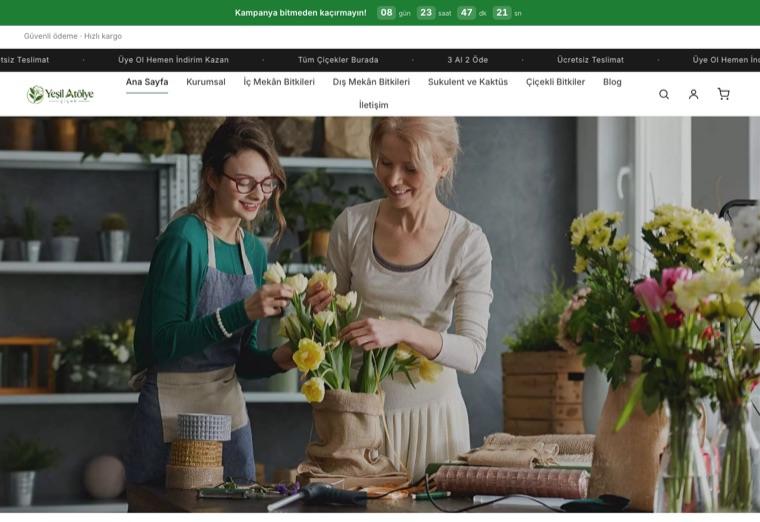Image resolution: width=760 pixels, height=522 pixels.
Task: Click the 21 sn countdown value
Action: pyautogui.click(x=502, y=13)
